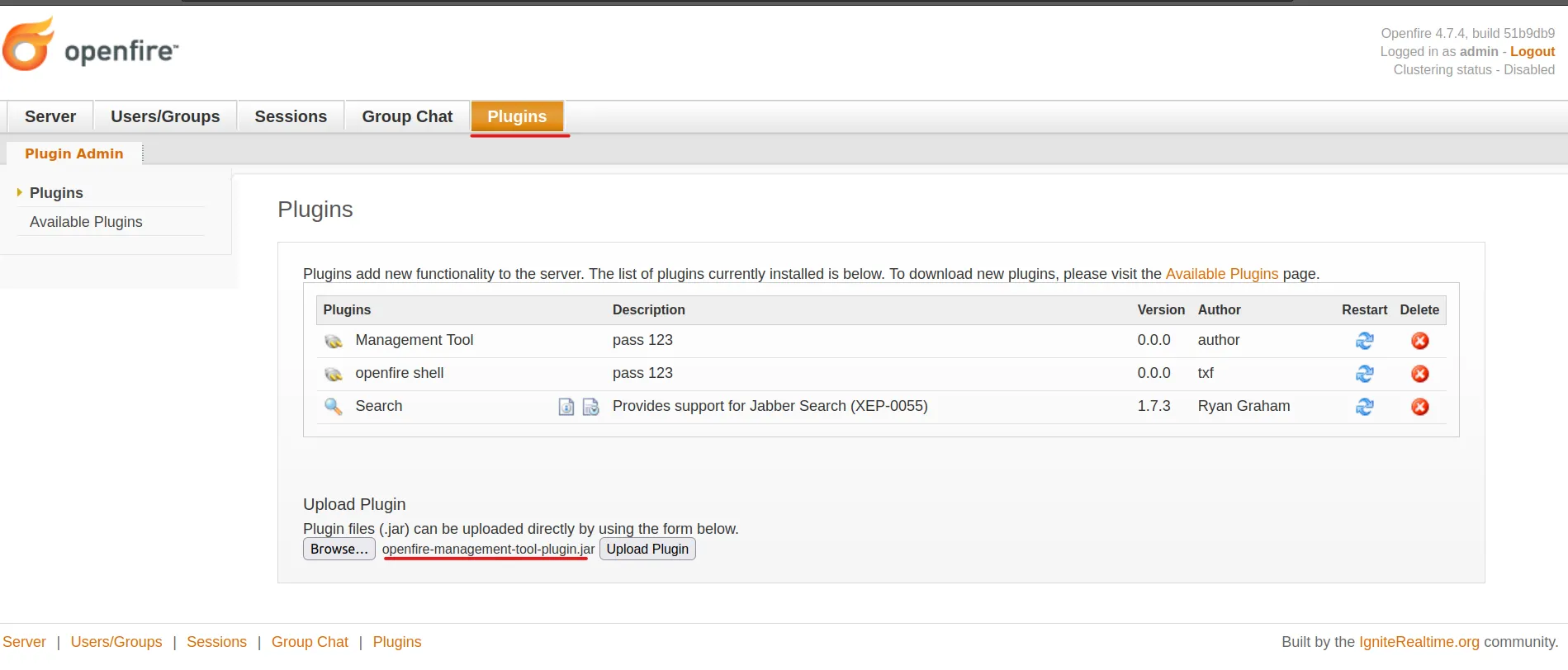Switch to the Sessions tab
The height and width of the screenshot is (670, 1568).
(x=291, y=116)
